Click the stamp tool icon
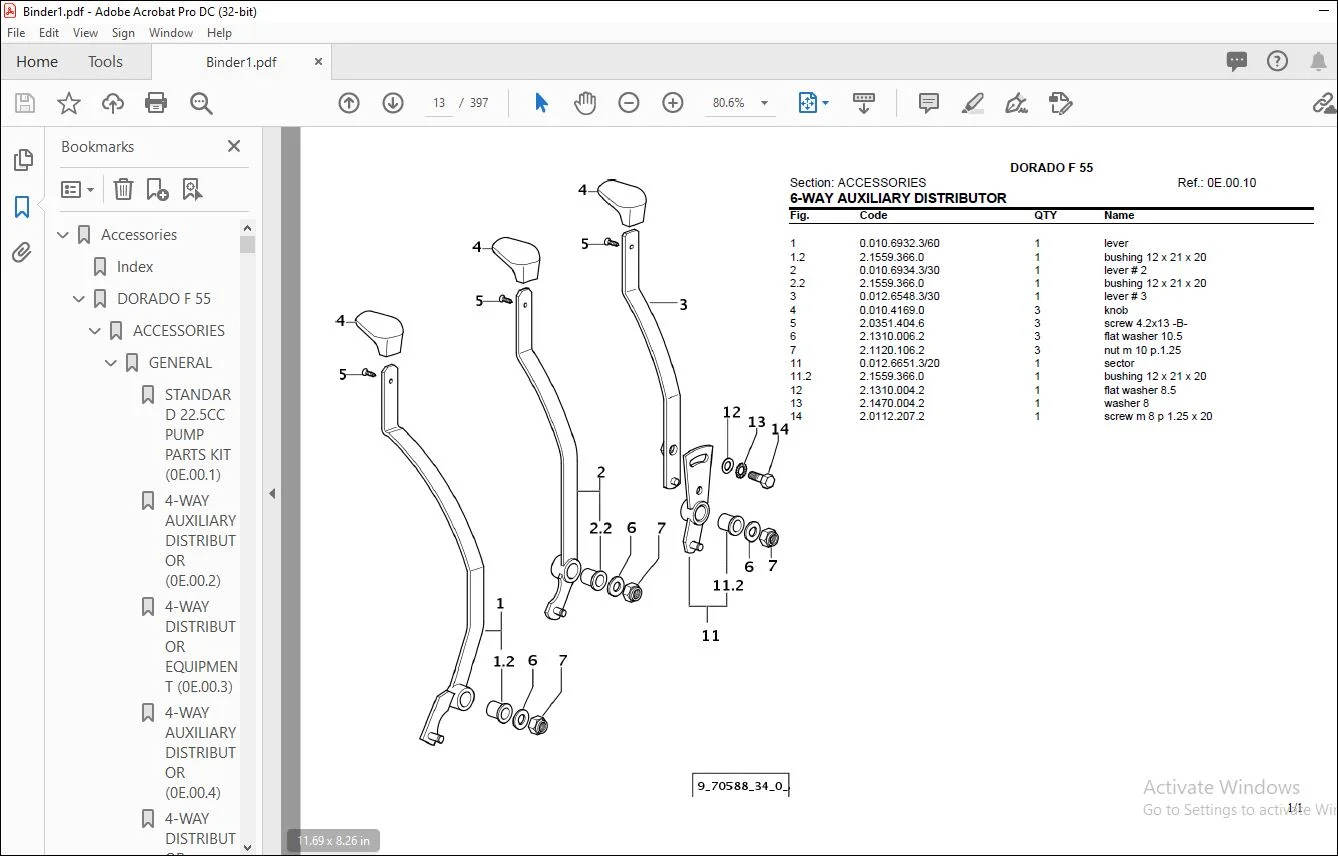The height and width of the screenshot is (856, 1338). (x=1061, y=103)
